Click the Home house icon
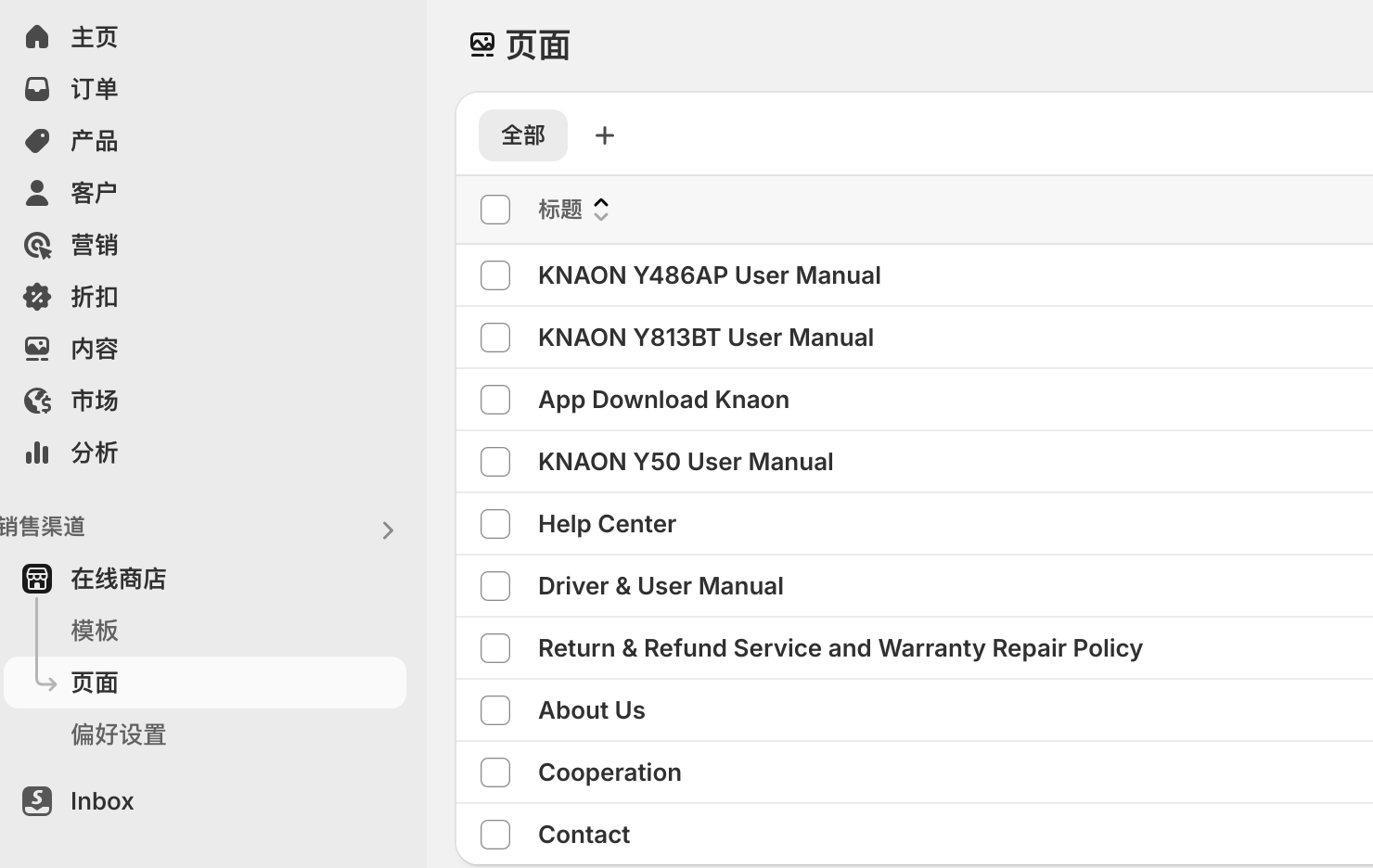 tap(37, 37)
